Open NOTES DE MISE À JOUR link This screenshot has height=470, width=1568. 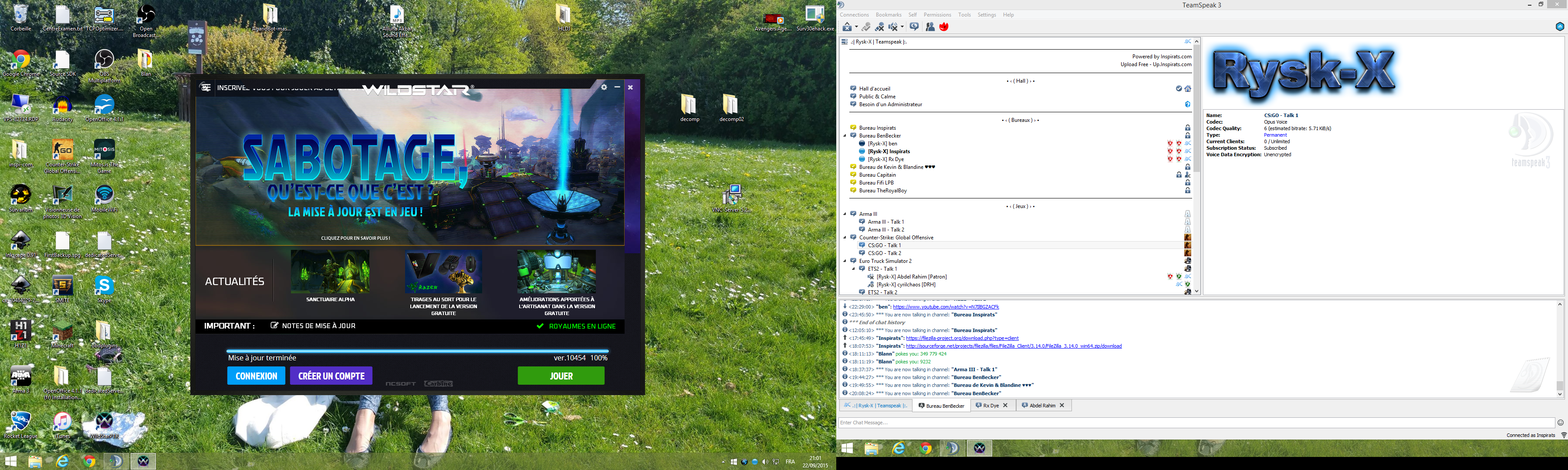pos(313,326)
